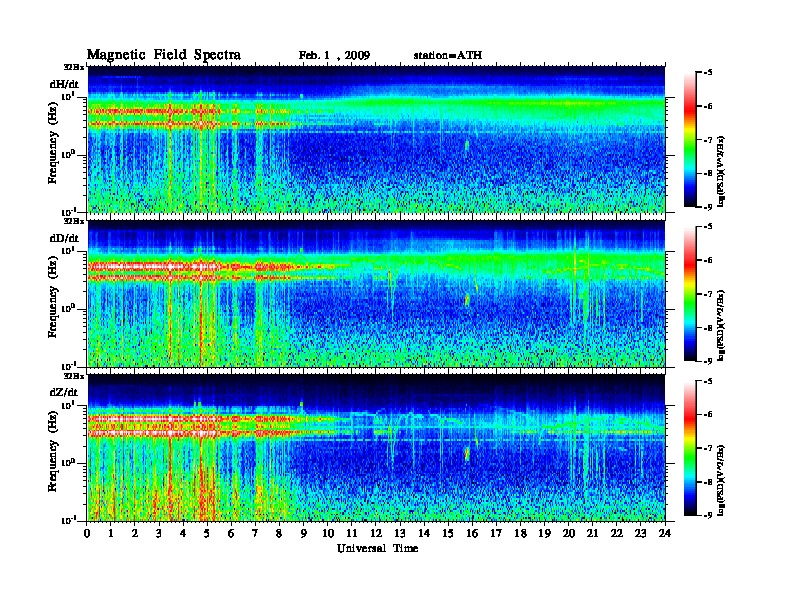Viewport: 792px width, 612px height.
Task: Click the hour '17' tick label on time axis
Action: tap(496, 534)
